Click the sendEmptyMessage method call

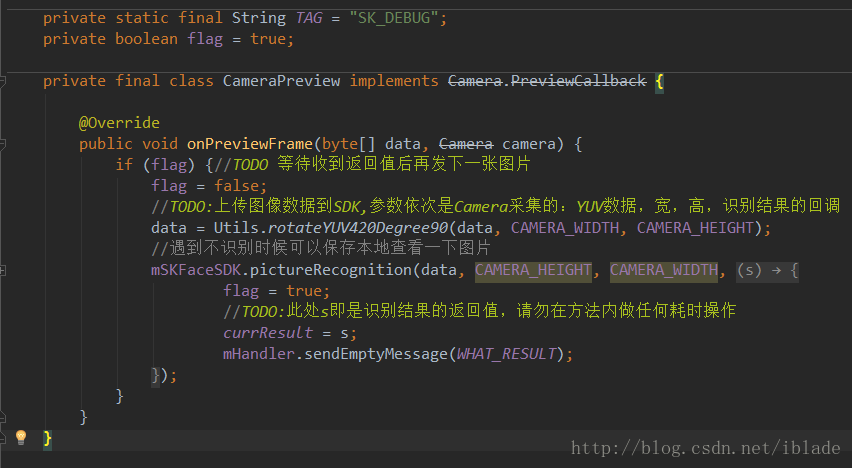[x=376, y=354]
